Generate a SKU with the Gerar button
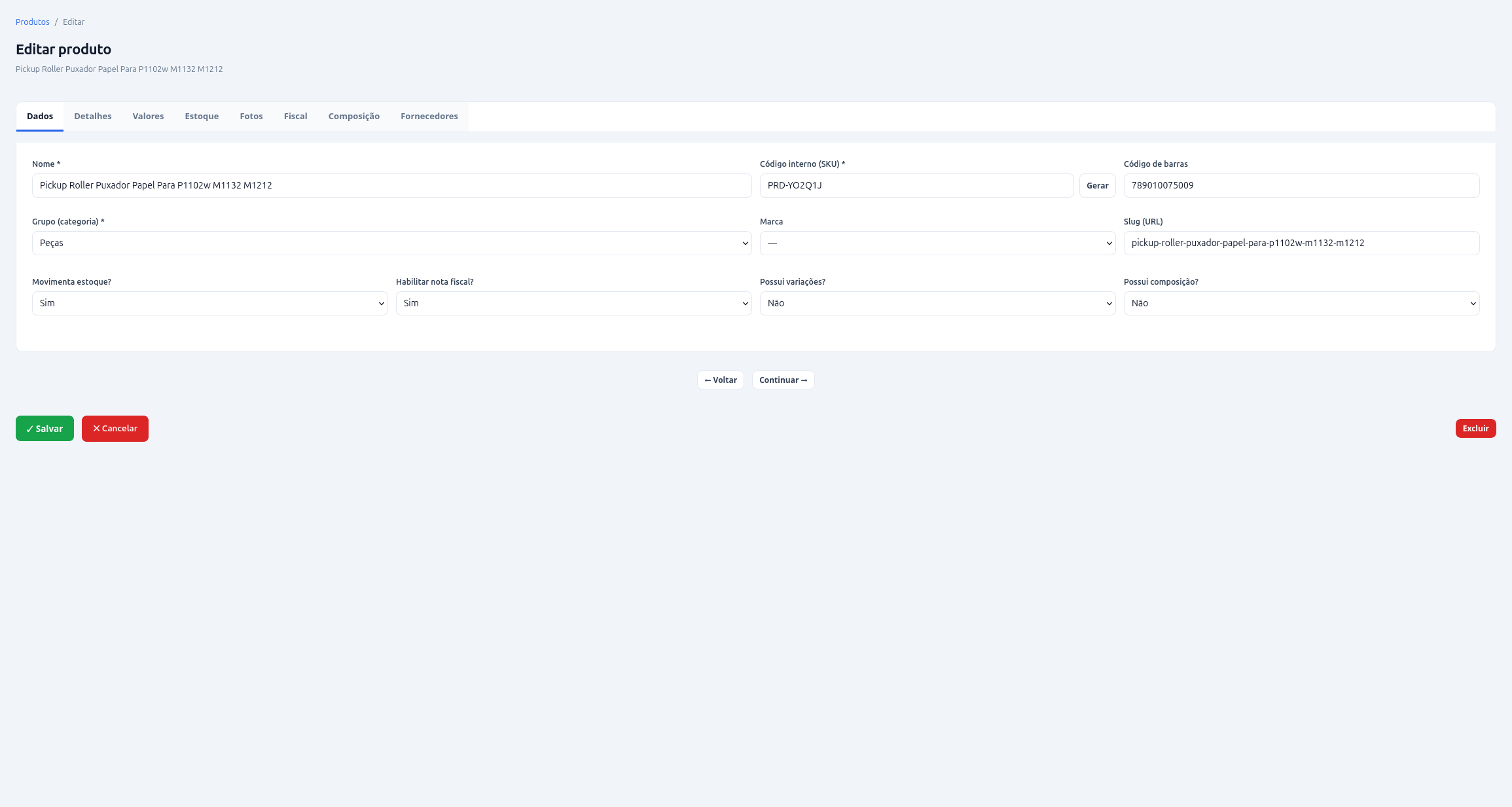 (1097, 185)
